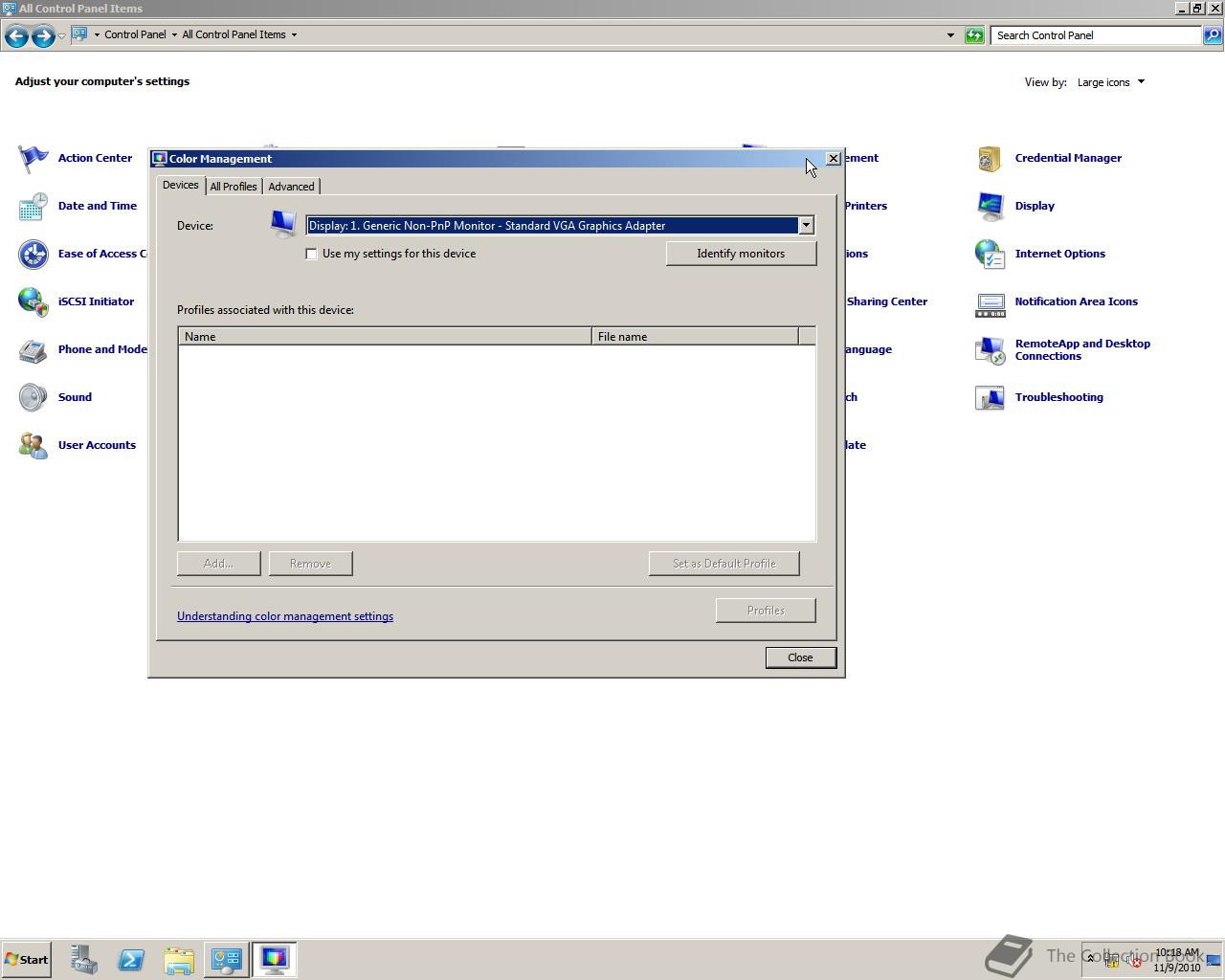The width and height of the screenshot is (1225, 980).
Task: Sort by the Name column header
Action: [385, 337]
